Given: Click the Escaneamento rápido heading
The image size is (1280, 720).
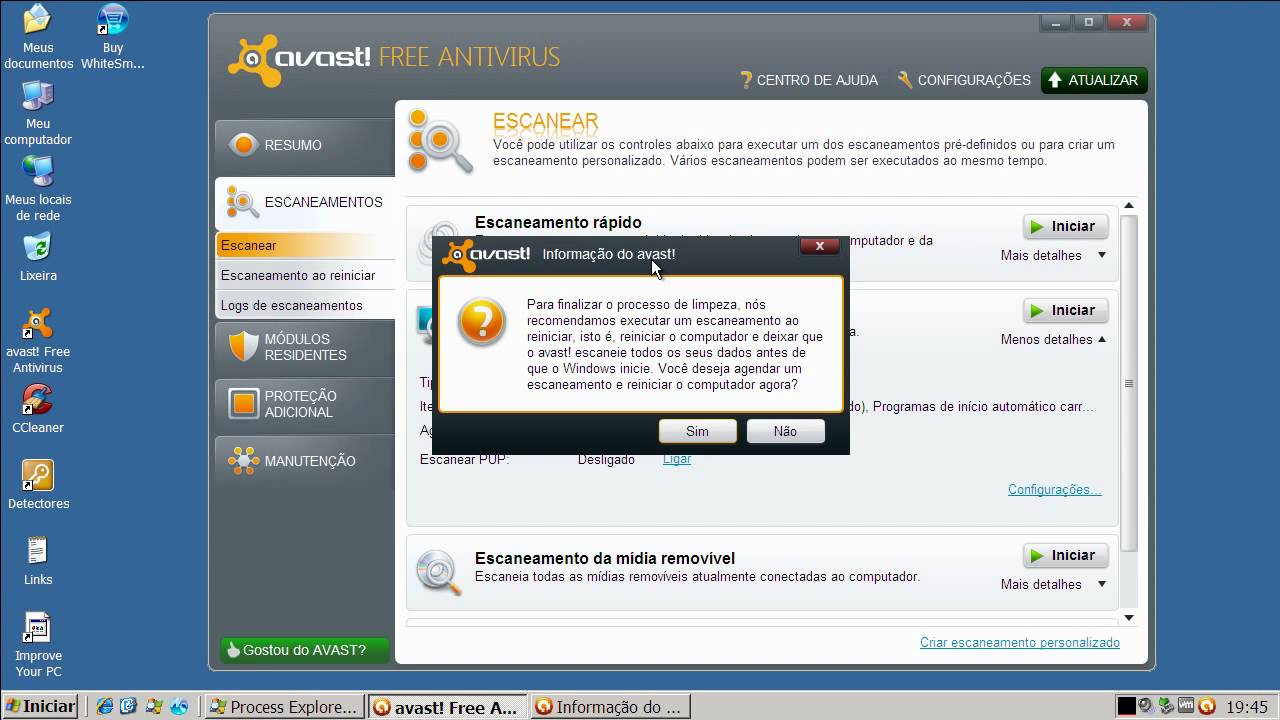Looking at the screenshot, I should tap(558, 222).
